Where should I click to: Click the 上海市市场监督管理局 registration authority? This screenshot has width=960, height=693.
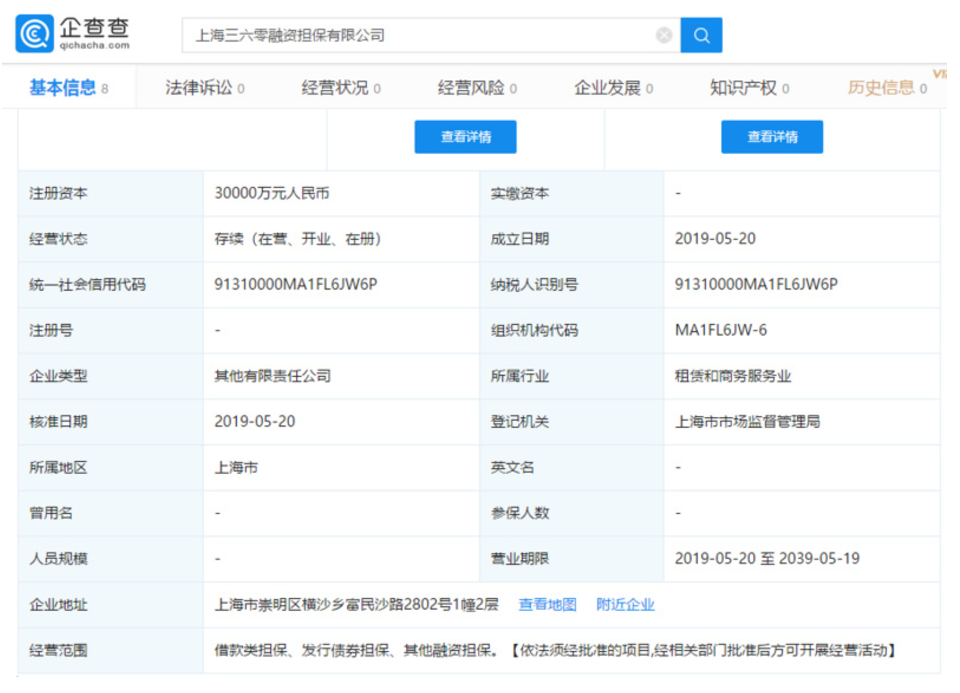pyautogui.click(x=747, y=422)
